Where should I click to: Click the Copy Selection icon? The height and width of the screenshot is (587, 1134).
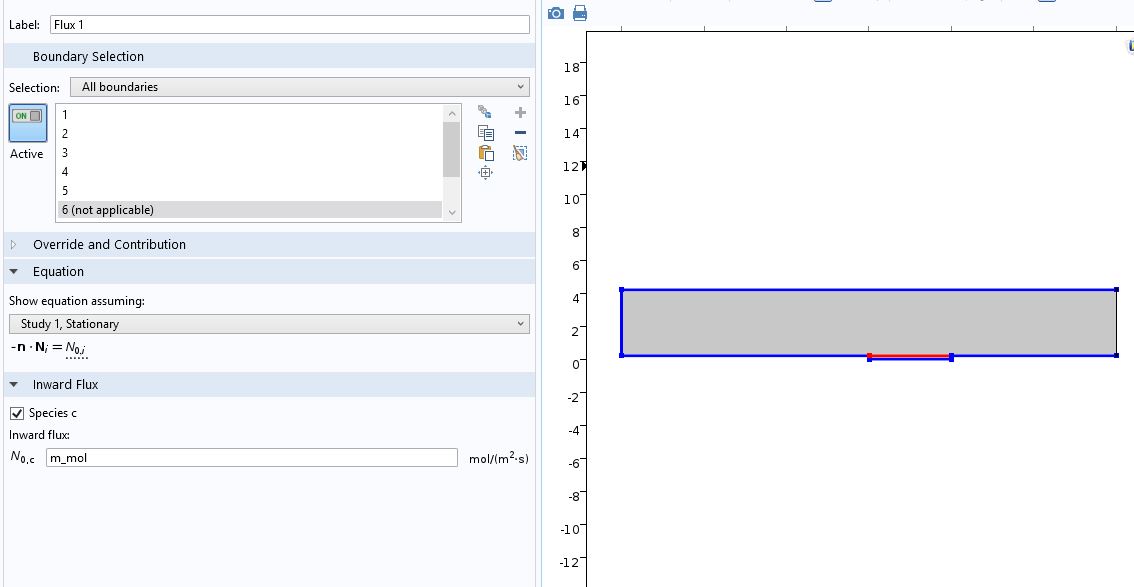click(x=486, y=133)
